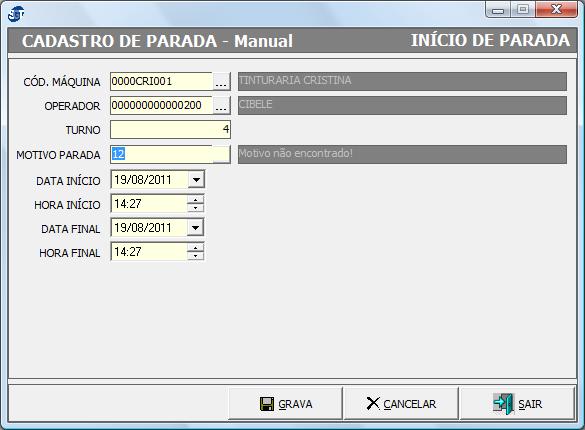Decrease HORA FINAL with down spinner
Screen dimensions: 585x430
click(x=195, y=256)
